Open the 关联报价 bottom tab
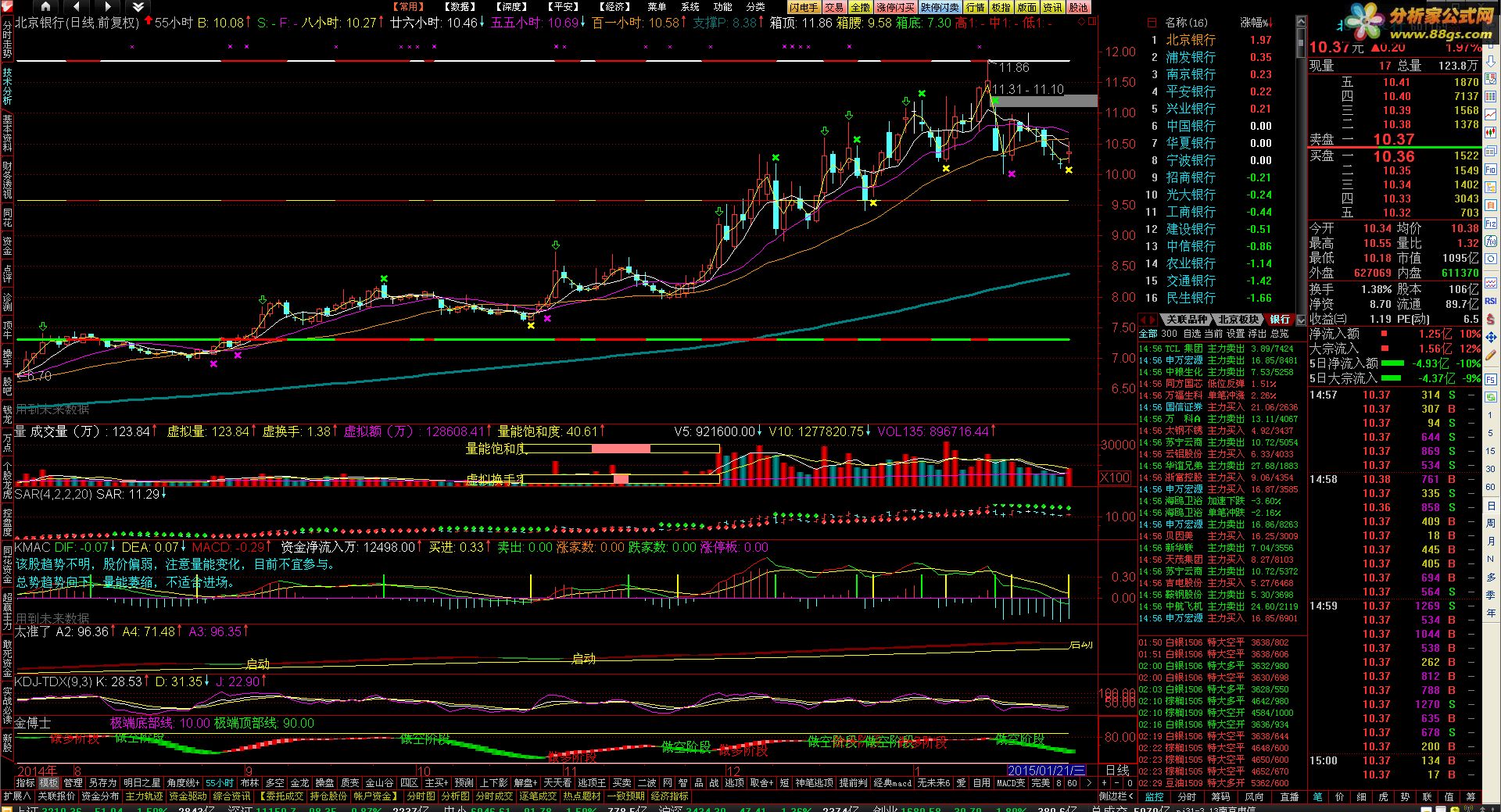This screenshot has height=812, width=1501. pyautogui.click(x=56, y=796)
